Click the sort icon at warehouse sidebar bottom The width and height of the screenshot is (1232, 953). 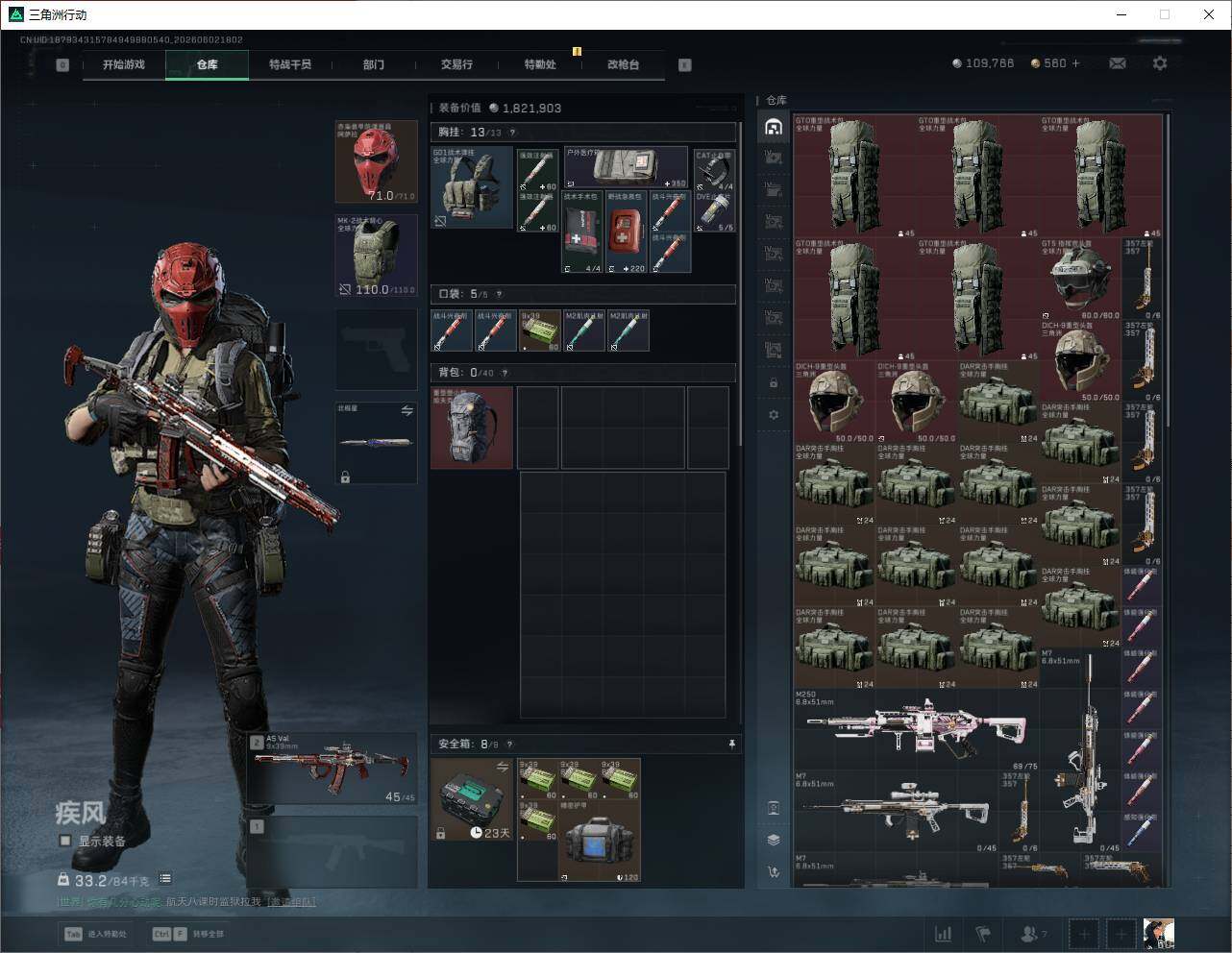[774, 872]
